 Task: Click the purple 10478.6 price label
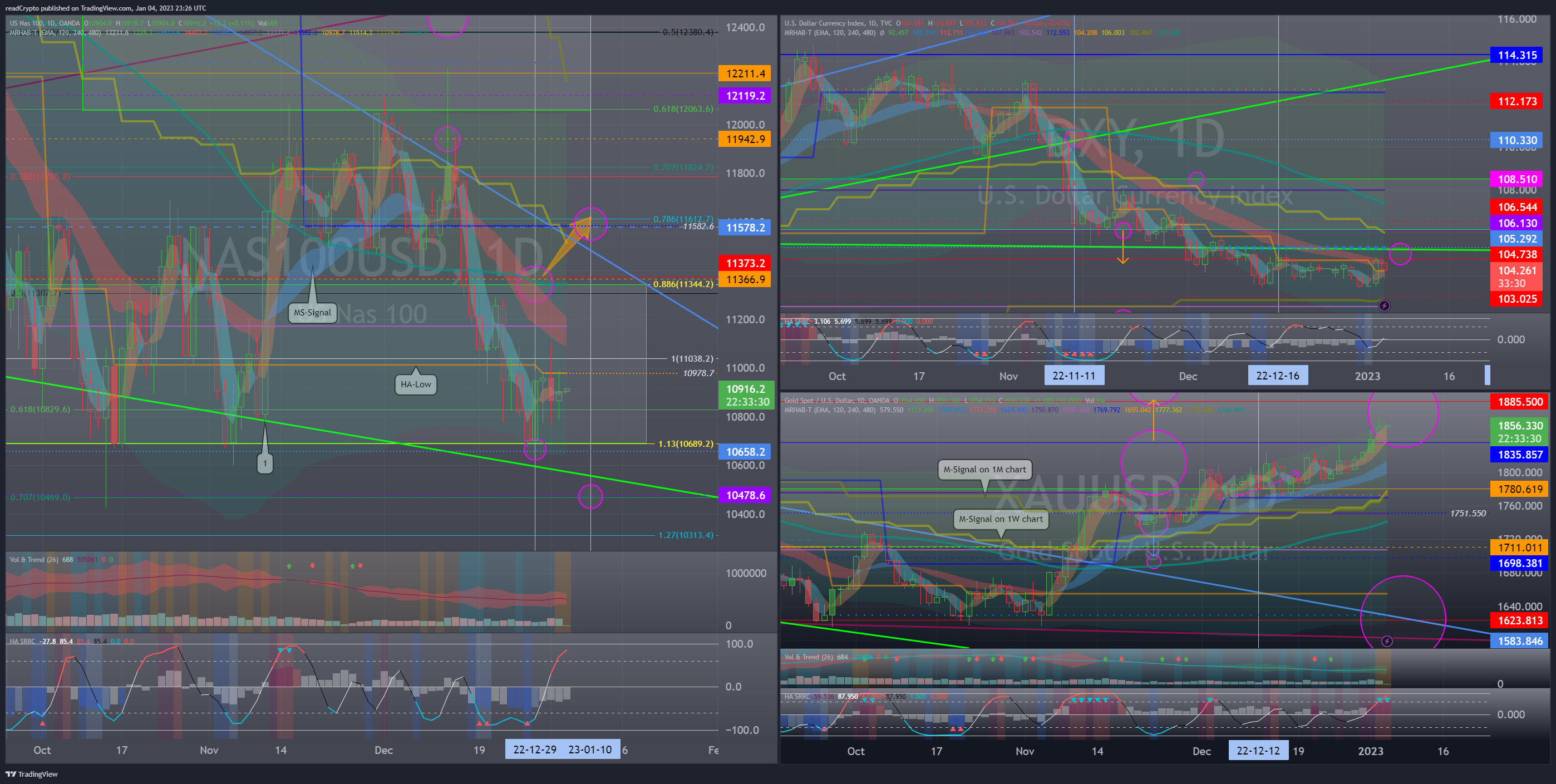pyautogui.click(x=744, y=495)
